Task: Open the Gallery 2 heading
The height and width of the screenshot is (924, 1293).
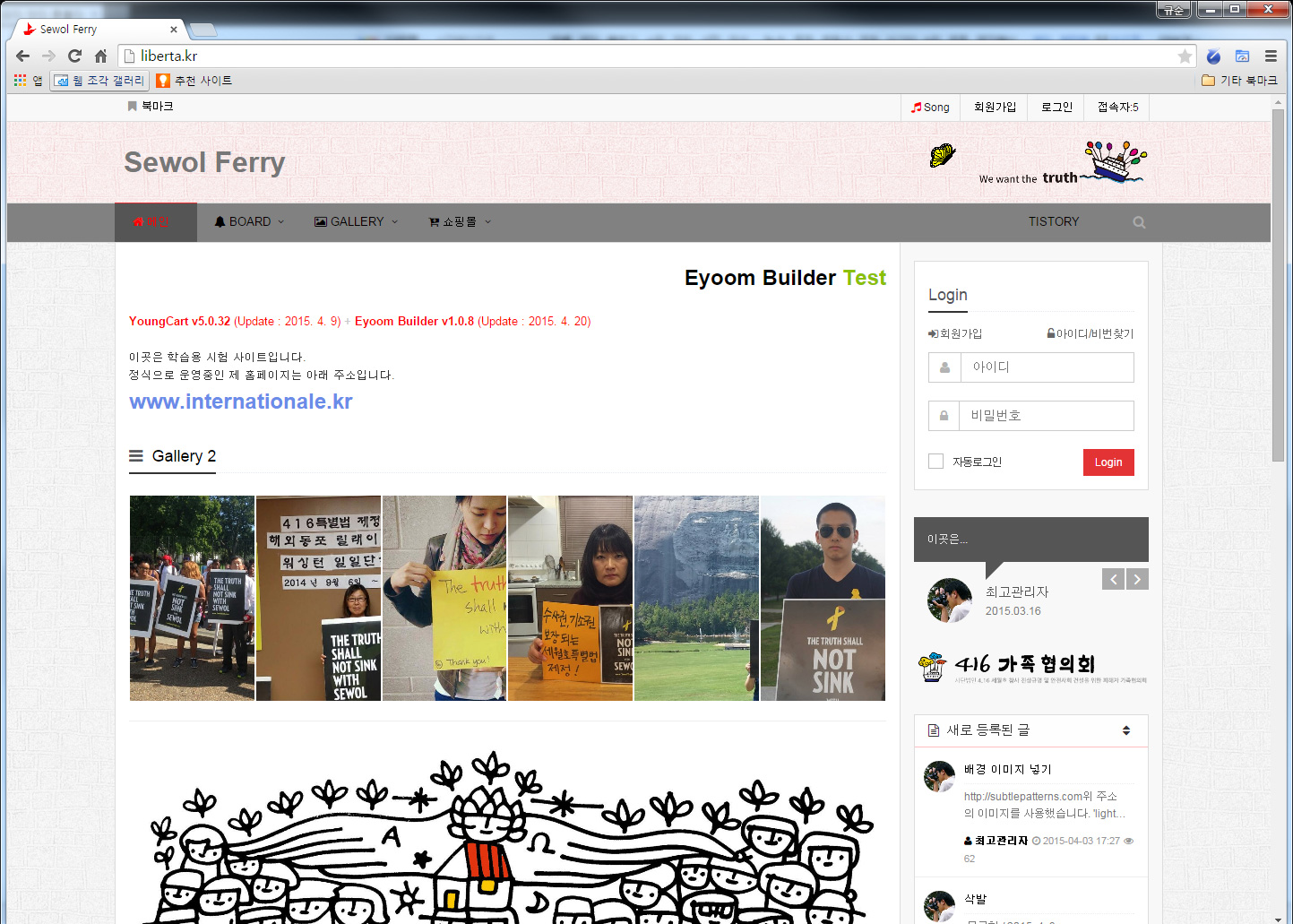Action: 184,456
